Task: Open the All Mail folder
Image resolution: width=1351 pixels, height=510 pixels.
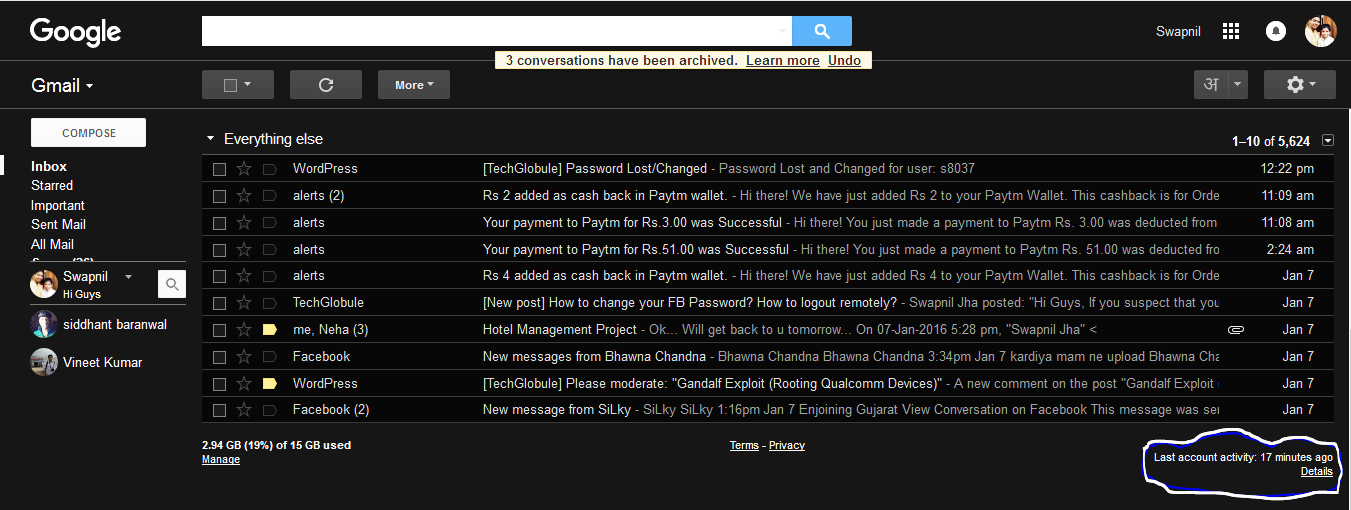Action: [x=53, y=245]
